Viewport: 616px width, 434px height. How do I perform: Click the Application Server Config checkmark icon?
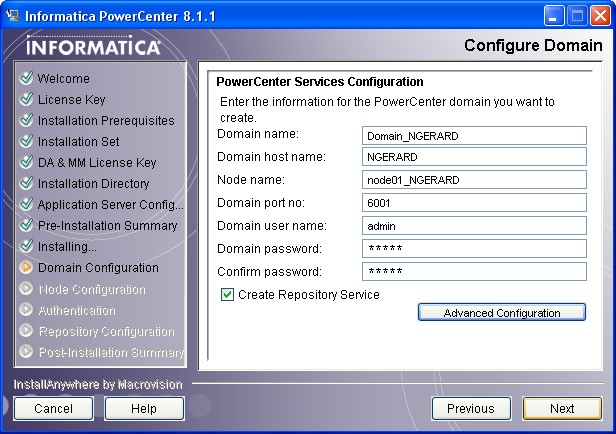pos(26,204)
